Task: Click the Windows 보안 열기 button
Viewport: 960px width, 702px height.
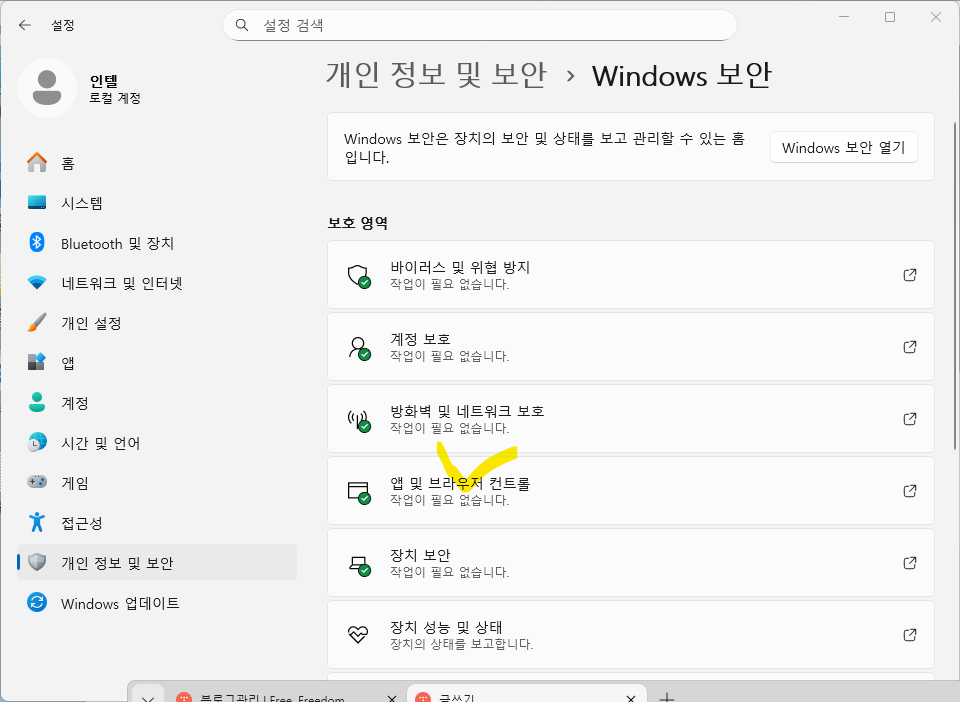Action: tap(844, 147)
